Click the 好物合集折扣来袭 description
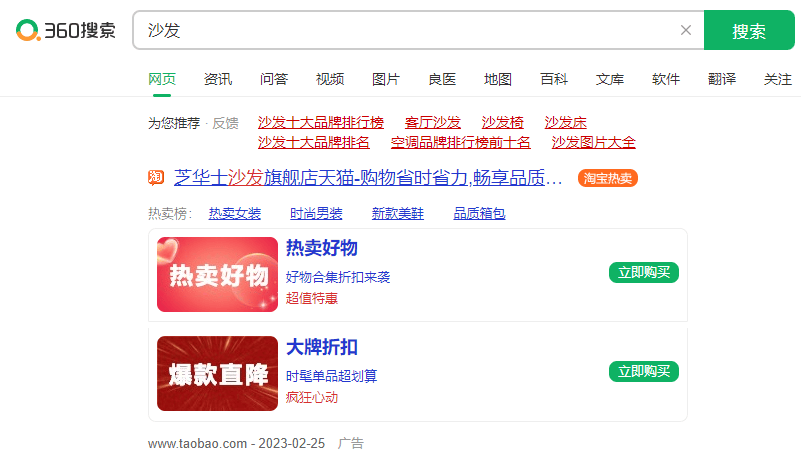Screen dimensions: 801x464 338,277
